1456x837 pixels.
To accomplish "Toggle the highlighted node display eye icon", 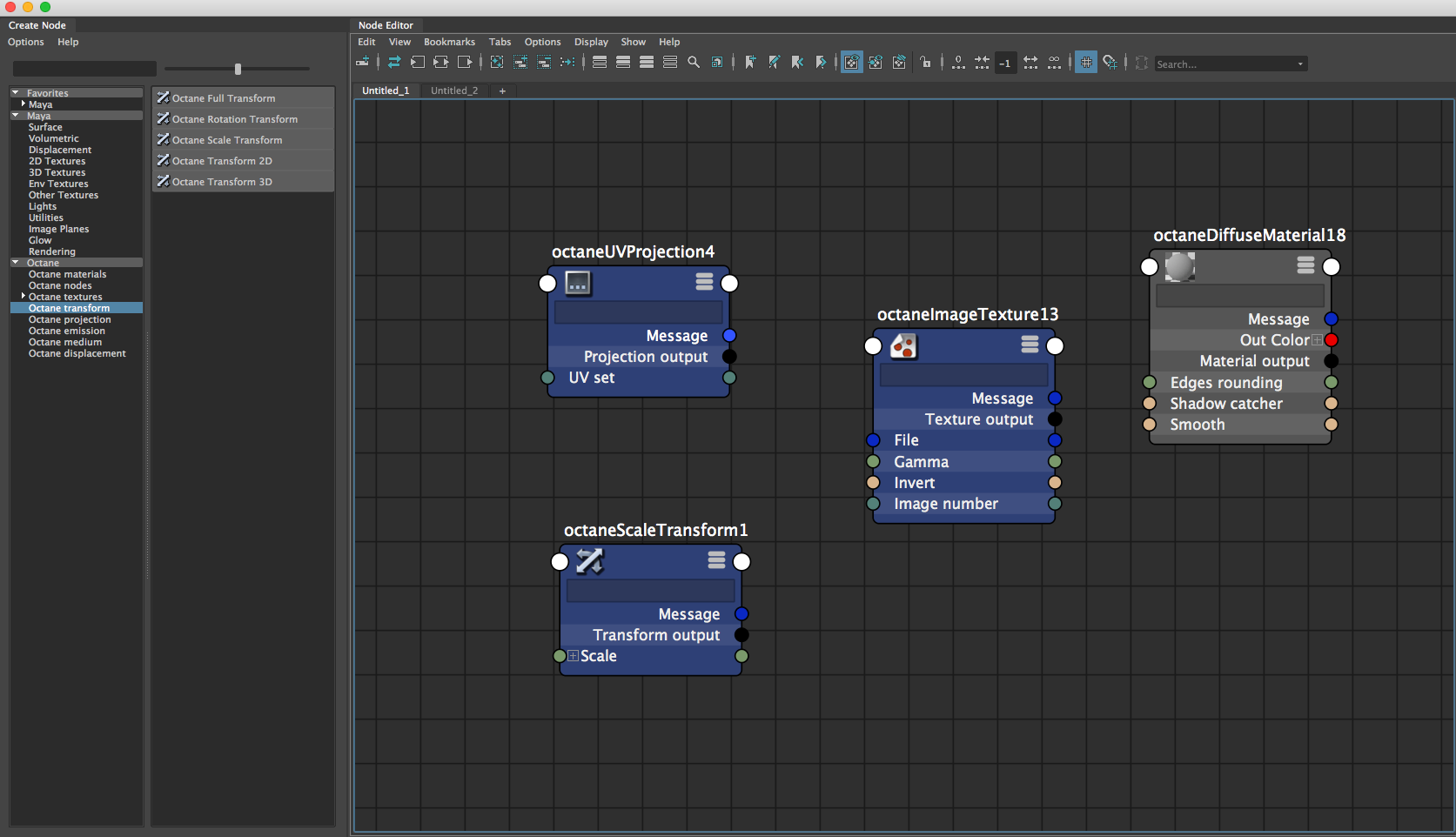I will pos(851,63).
